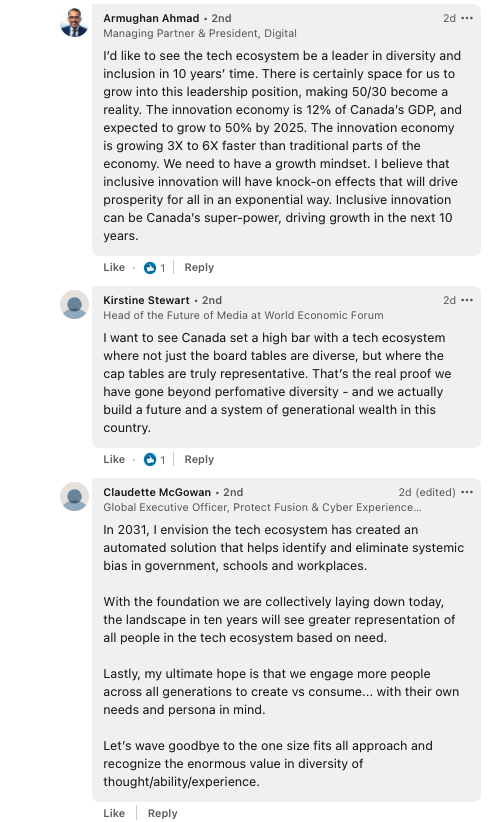Open Claudette McGowan's profile via name
The width and height of the screenshot is (494, 822).
[x=157, y=492]
